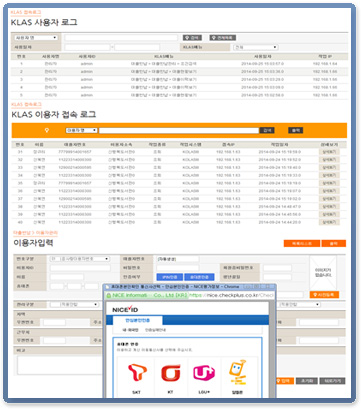Image resolution: width=363 pixels, height=410 pixels.
Task: Click 비밀번호 input field in 이용자입력
Action: coord(178,268)
